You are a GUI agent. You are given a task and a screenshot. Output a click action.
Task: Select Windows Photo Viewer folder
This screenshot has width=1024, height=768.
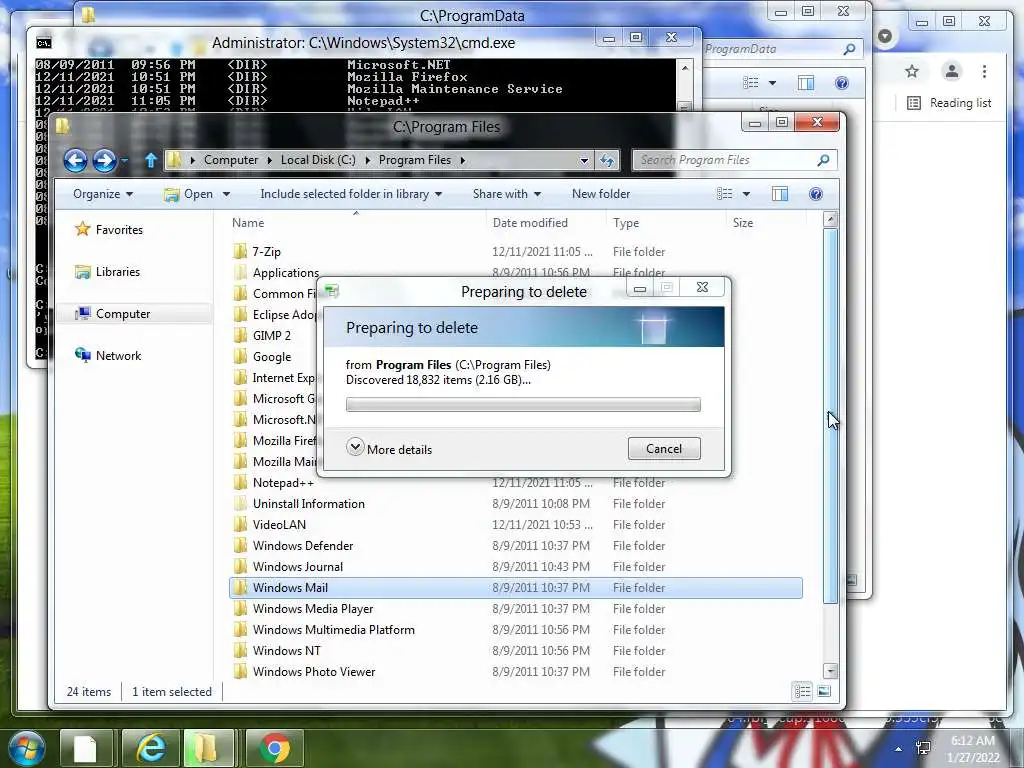coord(515,671)
